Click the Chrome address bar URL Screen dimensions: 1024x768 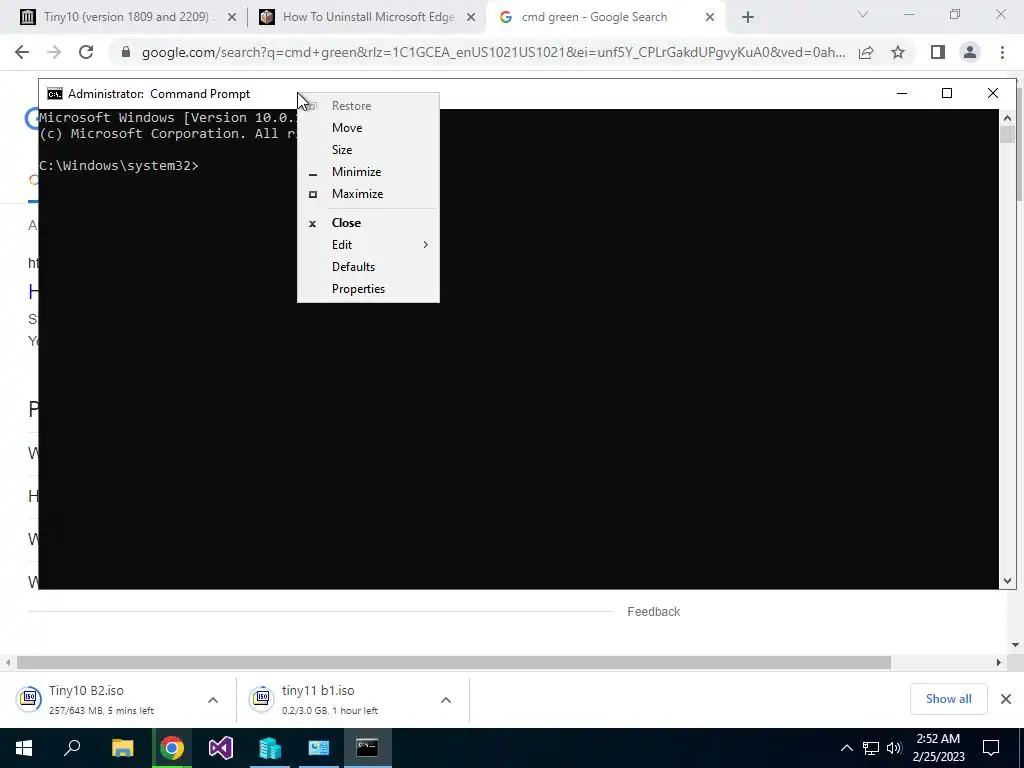pos(493,52)
